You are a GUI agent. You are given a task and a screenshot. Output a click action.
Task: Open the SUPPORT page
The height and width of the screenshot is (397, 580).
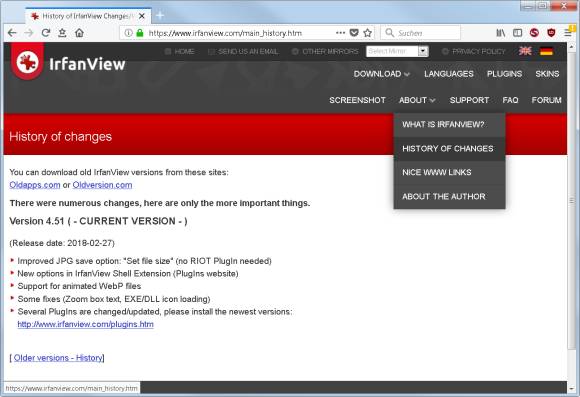tap(469, 100)
